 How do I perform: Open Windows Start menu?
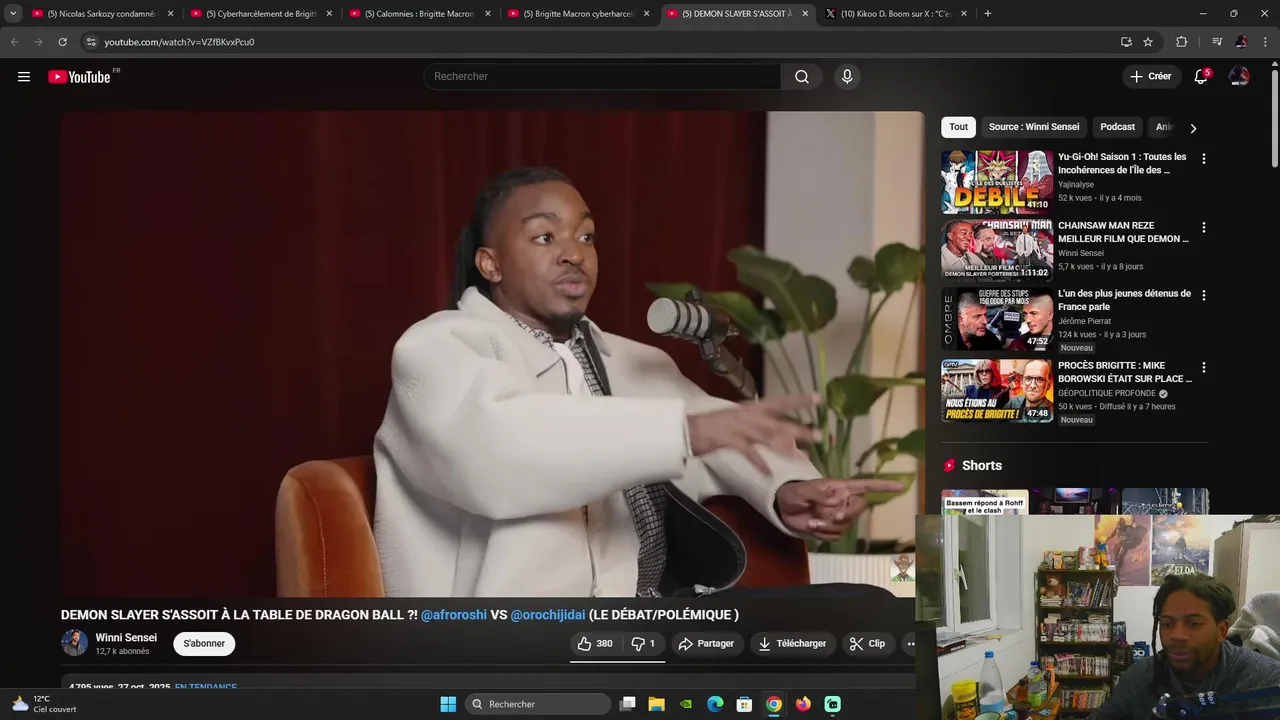448,704
